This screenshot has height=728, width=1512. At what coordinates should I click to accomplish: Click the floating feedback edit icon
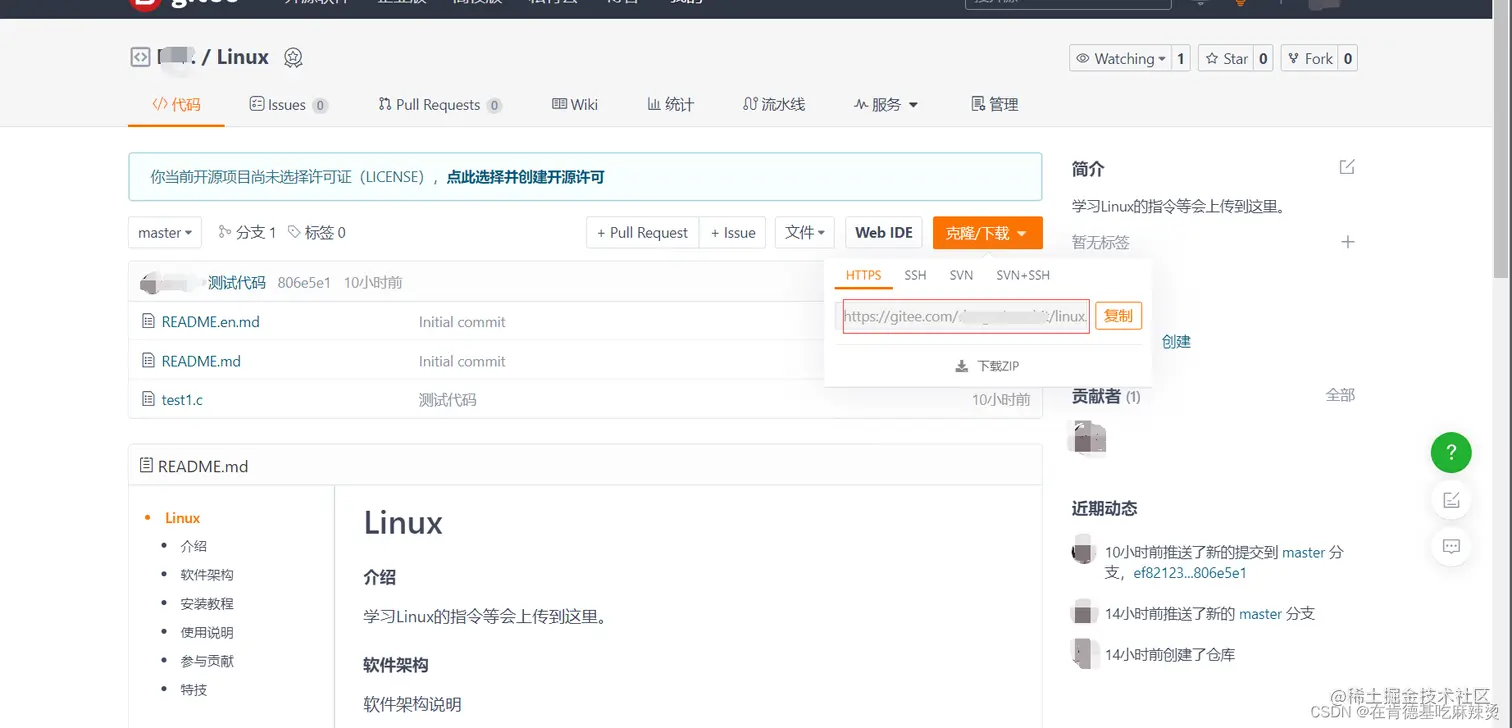1451,500
